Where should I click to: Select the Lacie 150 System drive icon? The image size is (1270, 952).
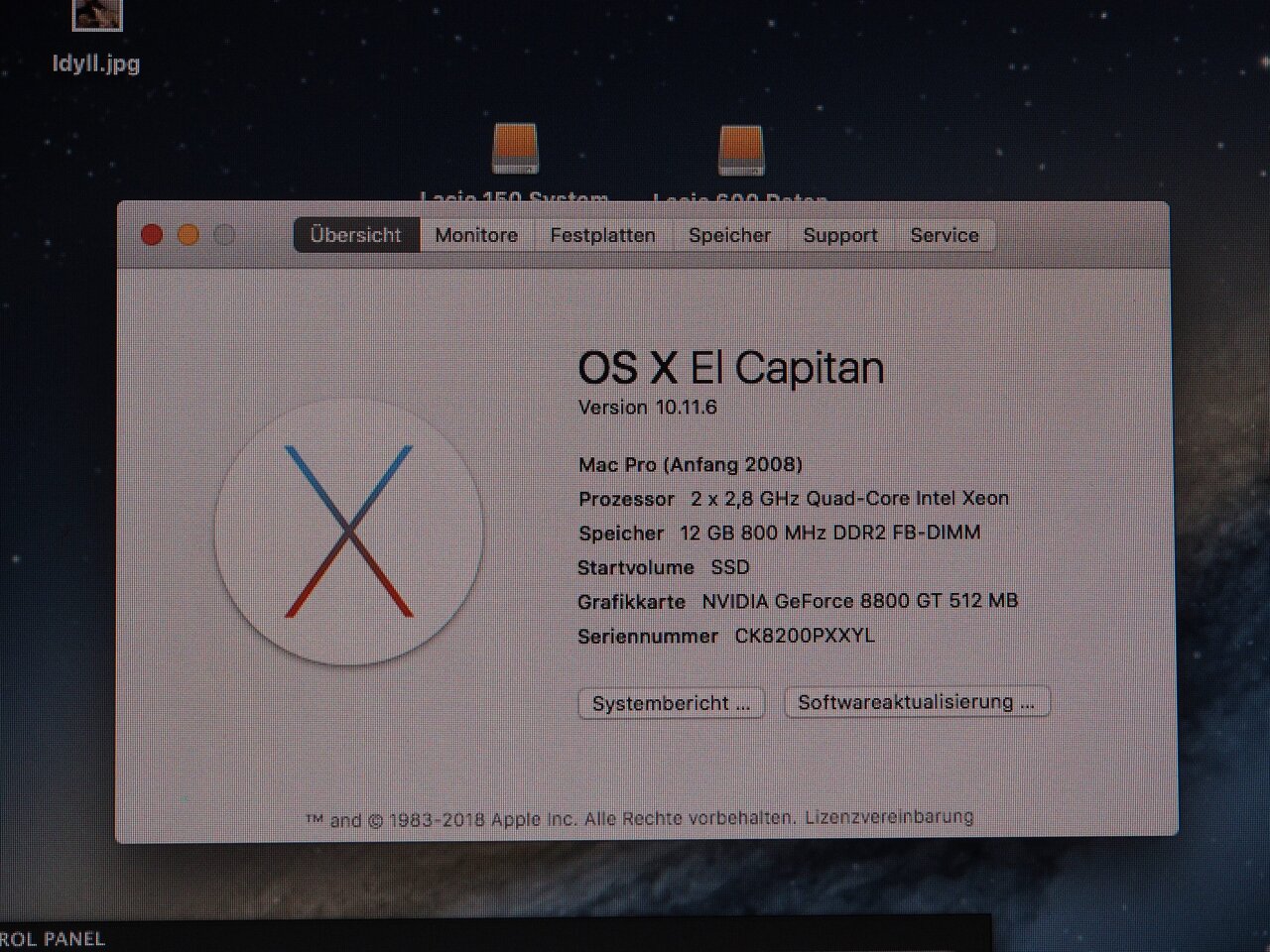515,149
